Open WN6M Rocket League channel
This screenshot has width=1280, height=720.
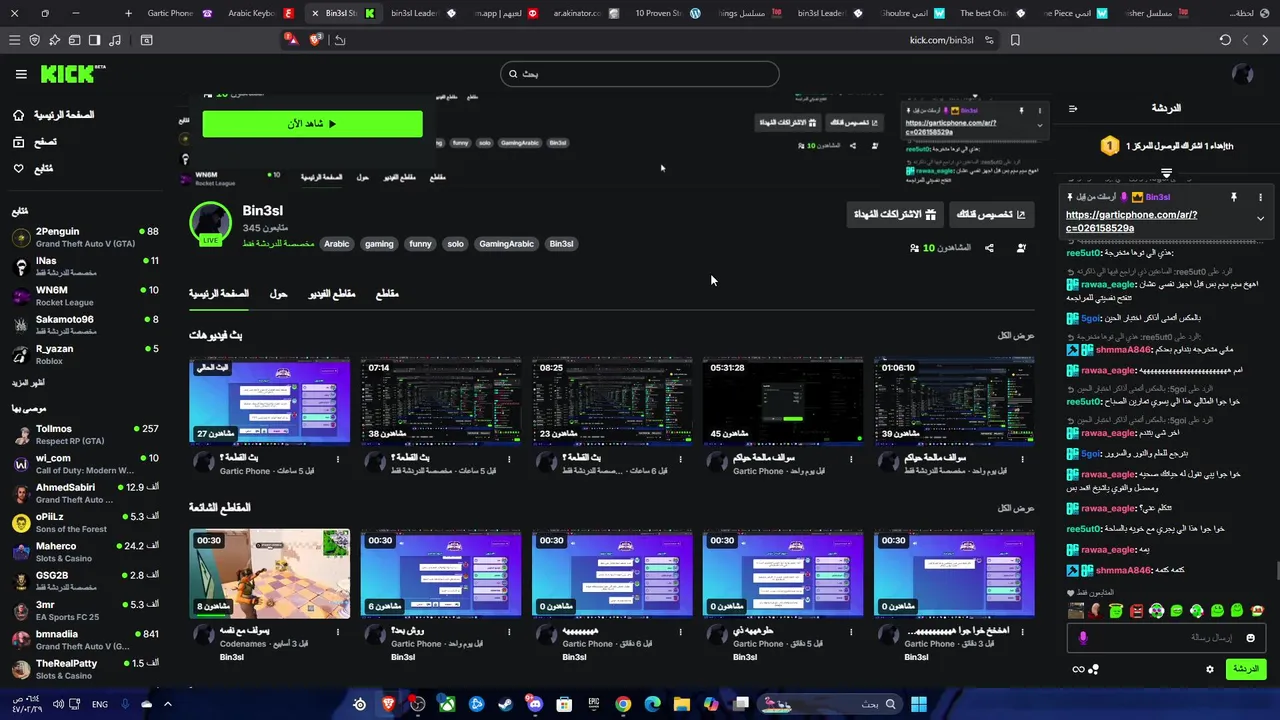tap(85, 296)
